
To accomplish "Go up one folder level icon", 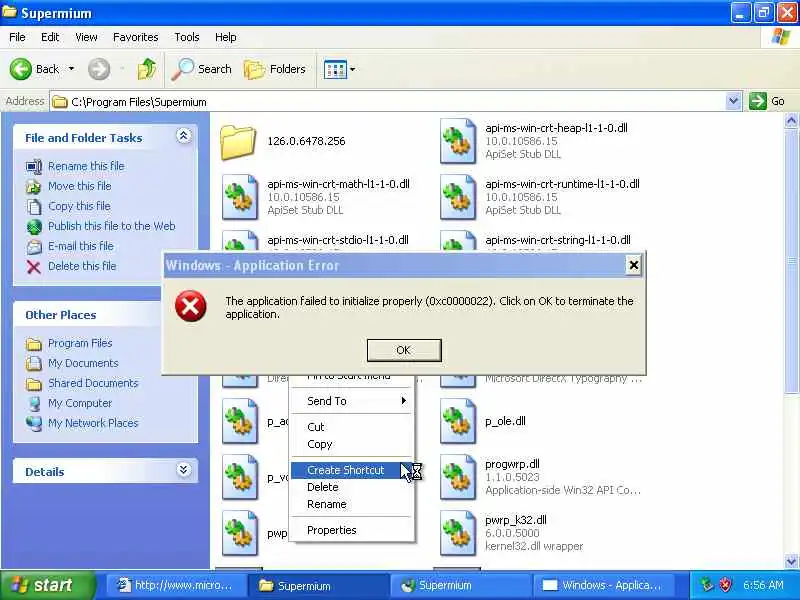I will click(x=147, y=69).
